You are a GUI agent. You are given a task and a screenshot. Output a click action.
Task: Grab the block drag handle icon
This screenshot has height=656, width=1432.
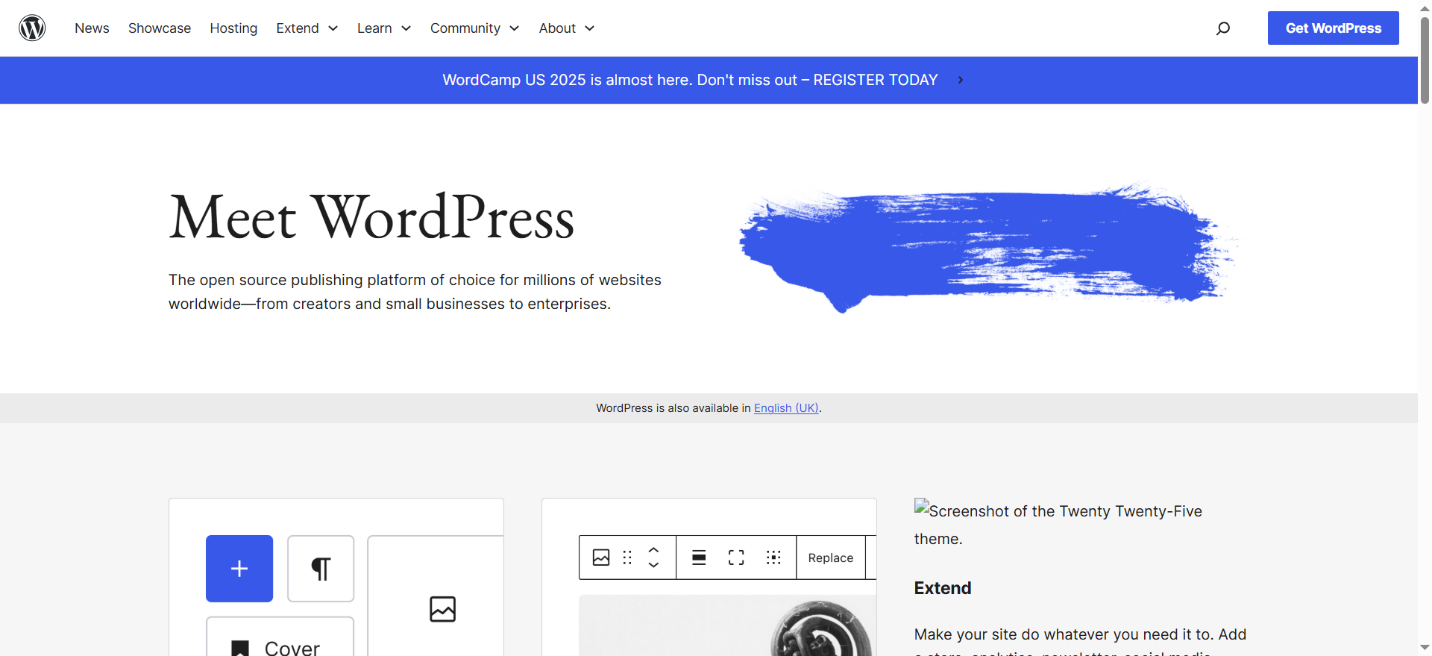[x=627, y=557]
